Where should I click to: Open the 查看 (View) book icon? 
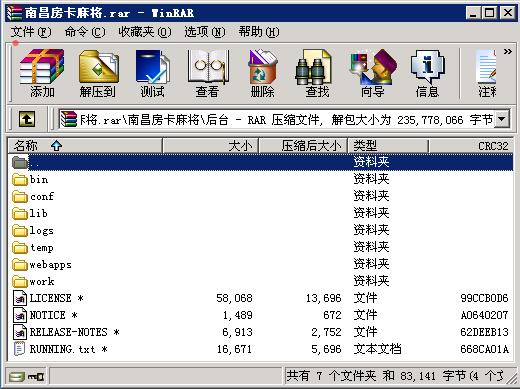208,73
